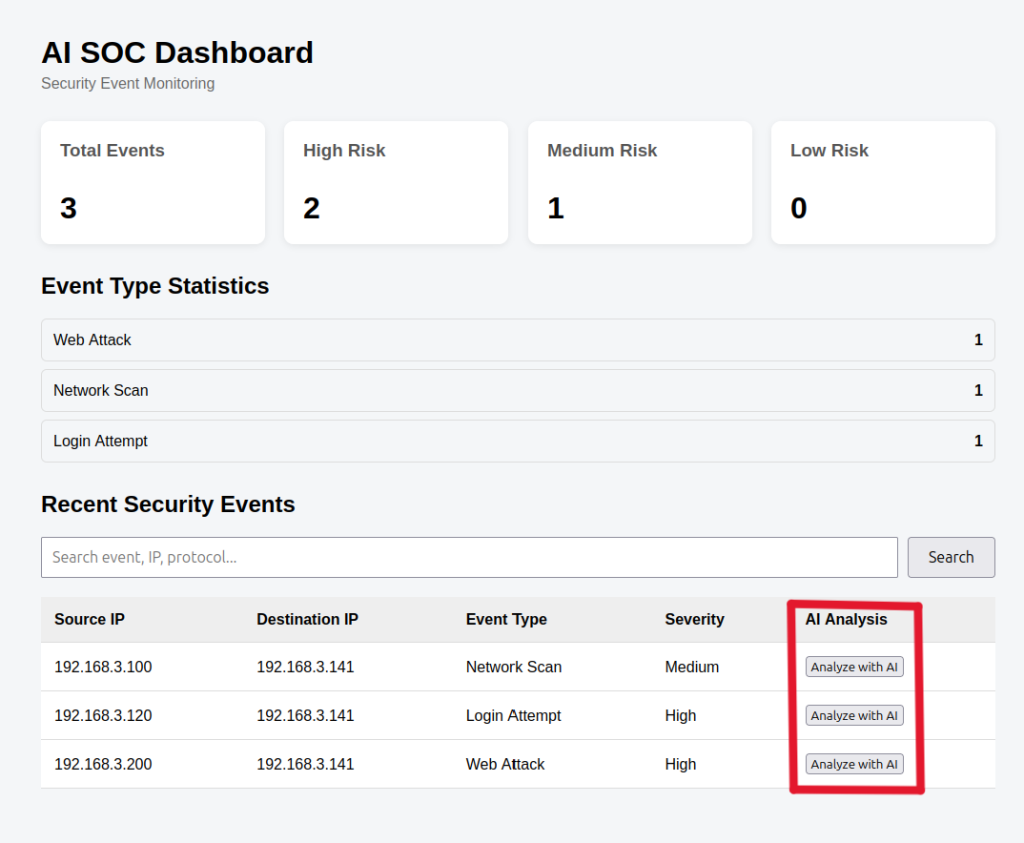The image size is (1024, 843).
Task: Click Analyze with AI for Login Attempt event
Action: 854,716
